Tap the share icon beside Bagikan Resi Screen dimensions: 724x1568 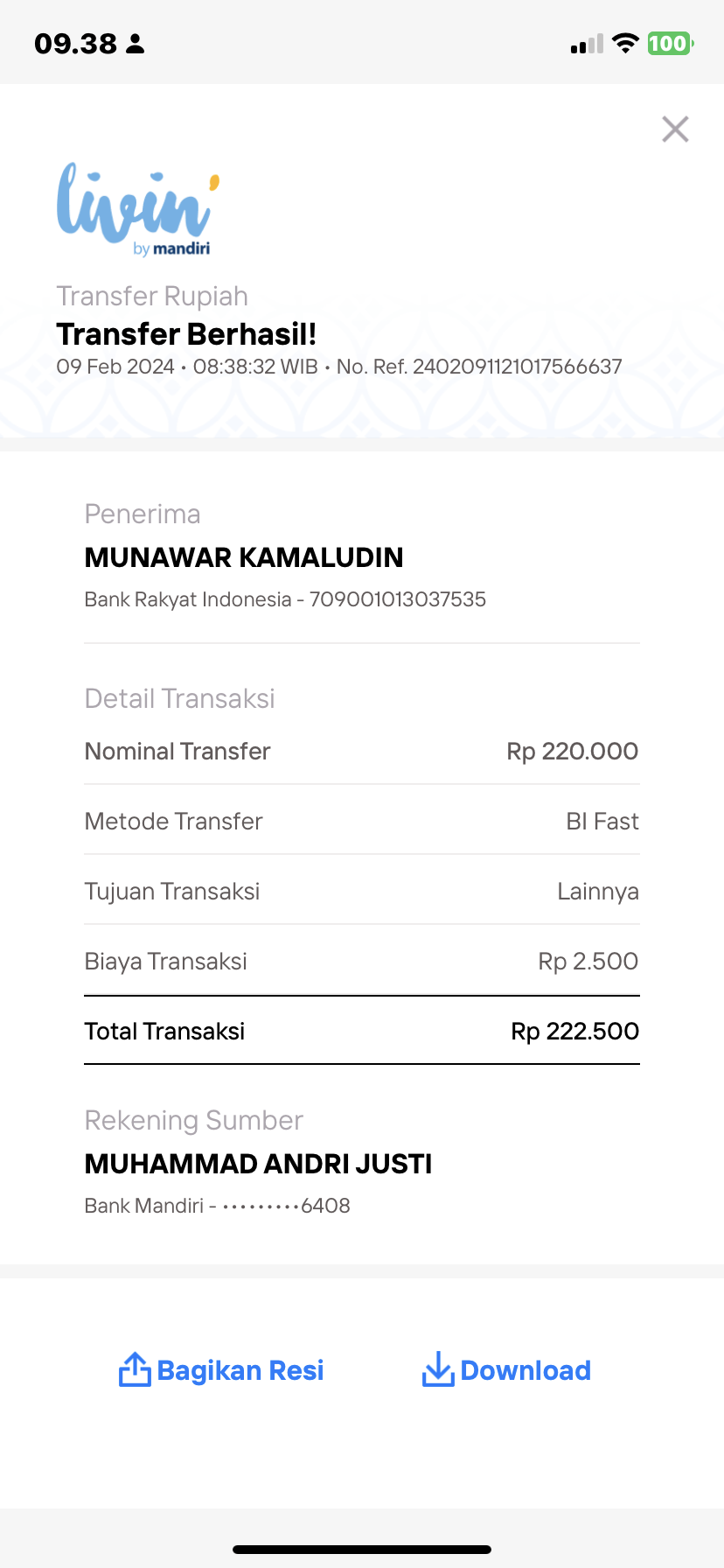pos(135,1369)
